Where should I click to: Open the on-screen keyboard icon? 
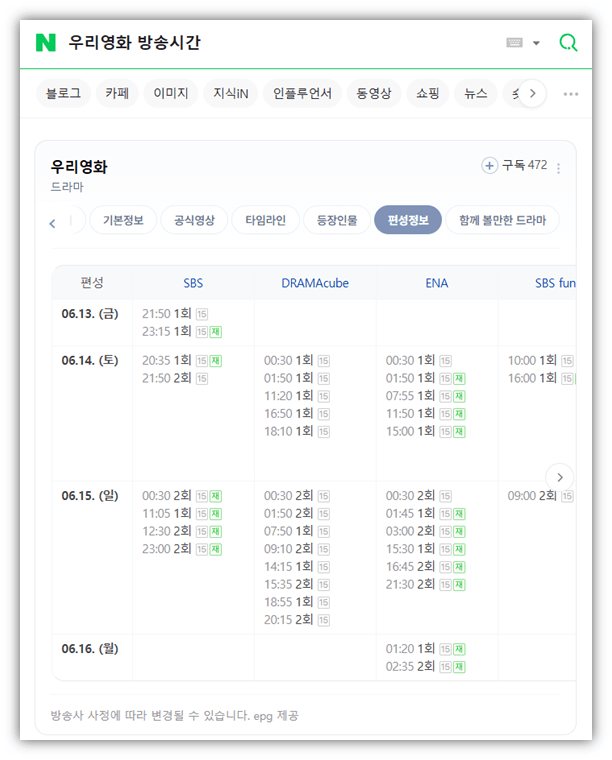(514, 43)
